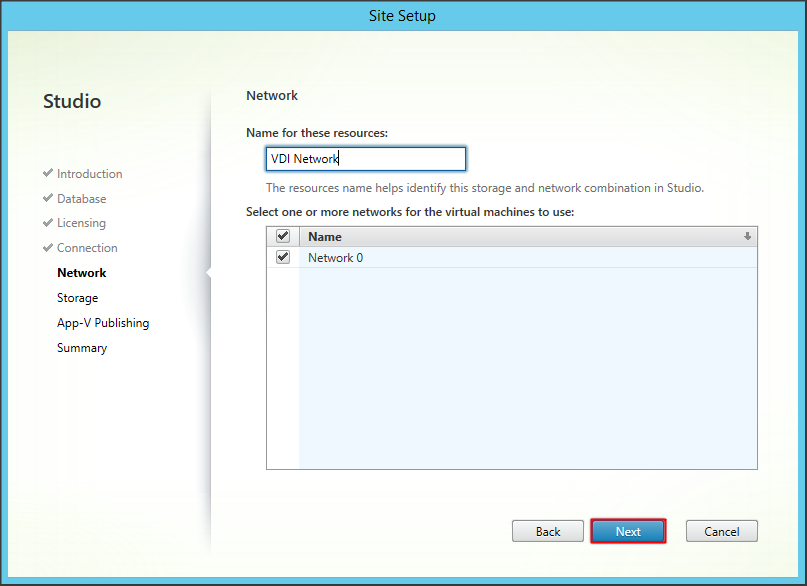Click the Site Setup title bar
Viewport: 807px width, 586px height.
pos(403,16)
